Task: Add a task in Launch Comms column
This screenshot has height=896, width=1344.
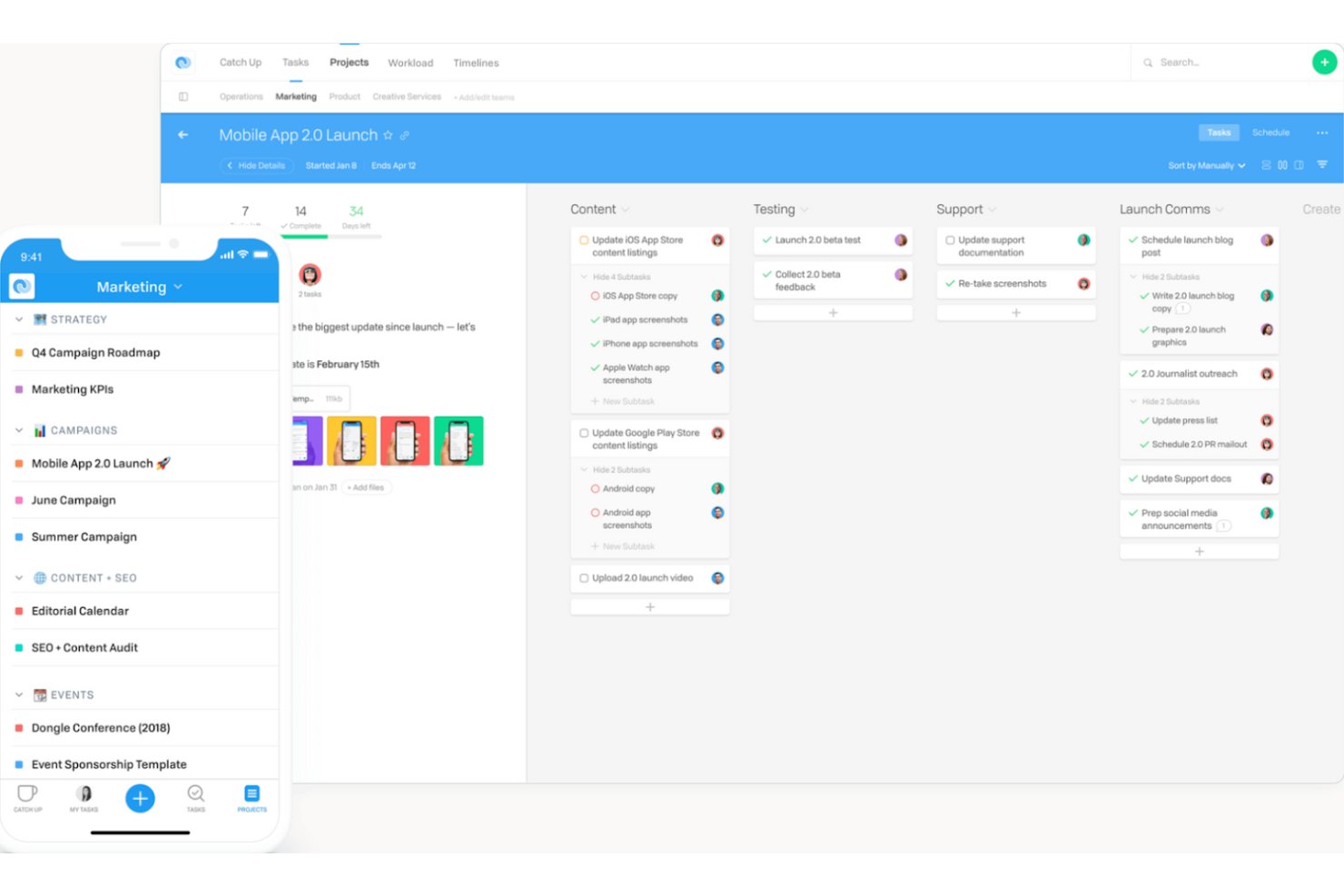Action: pyautogui.click(x=1200, y=551)
